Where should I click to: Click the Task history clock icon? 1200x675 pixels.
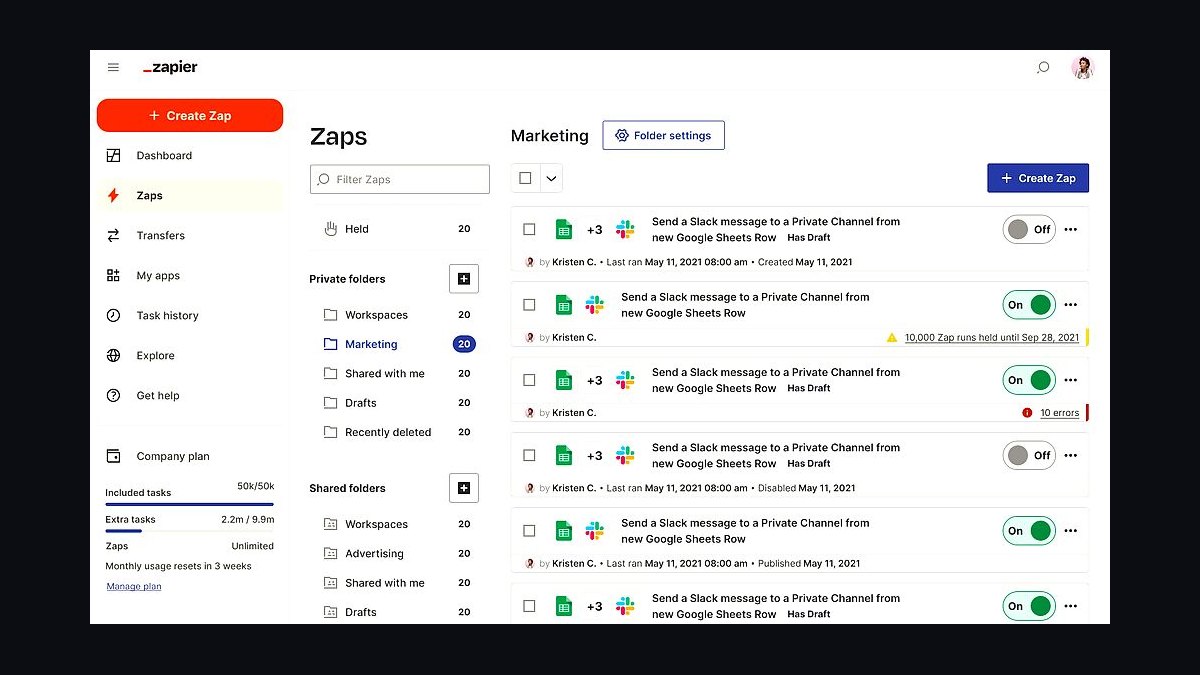pos(113,315)
